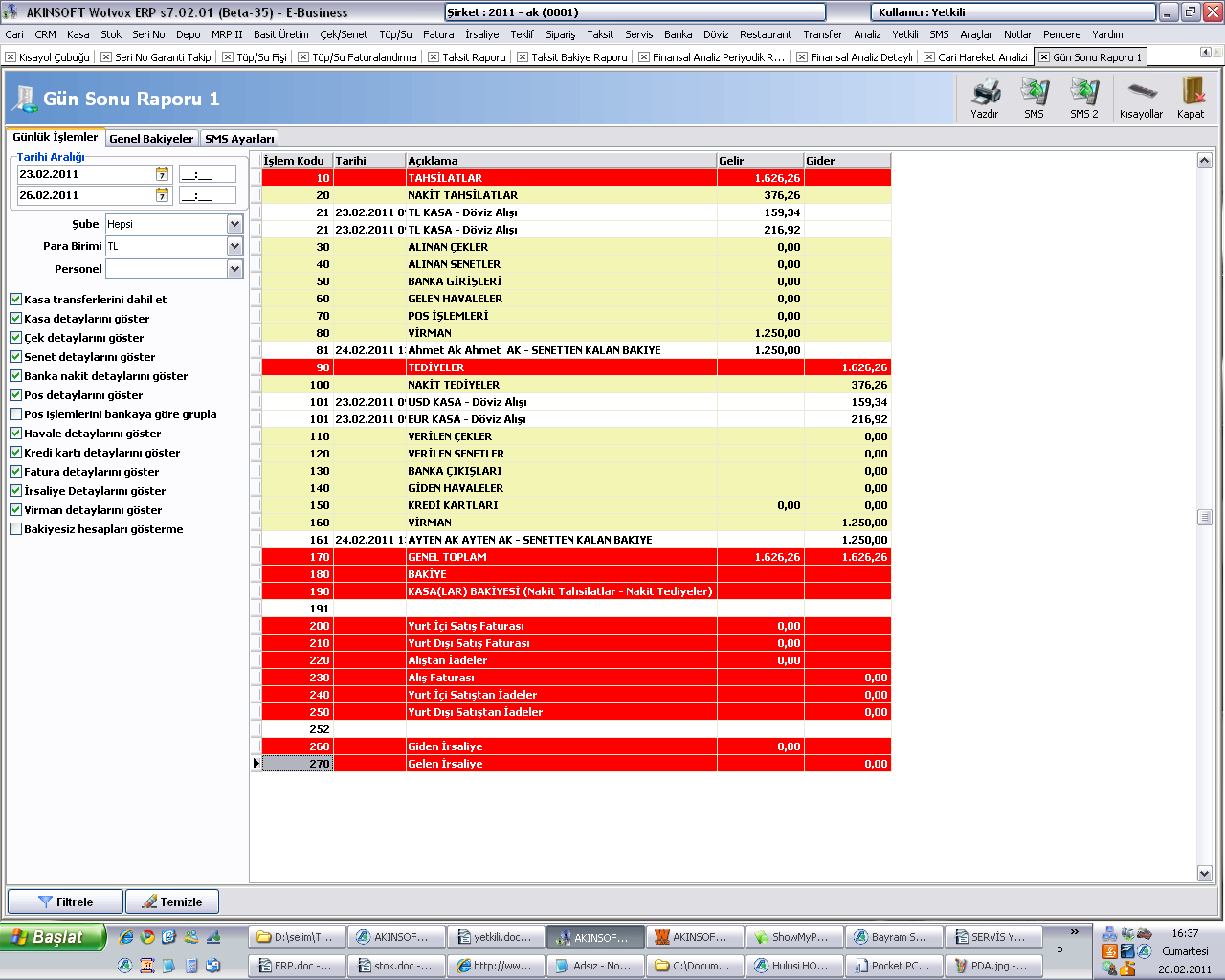Sort by Açıklama column header
The image size is (1225, 980).
click(562, 161)
